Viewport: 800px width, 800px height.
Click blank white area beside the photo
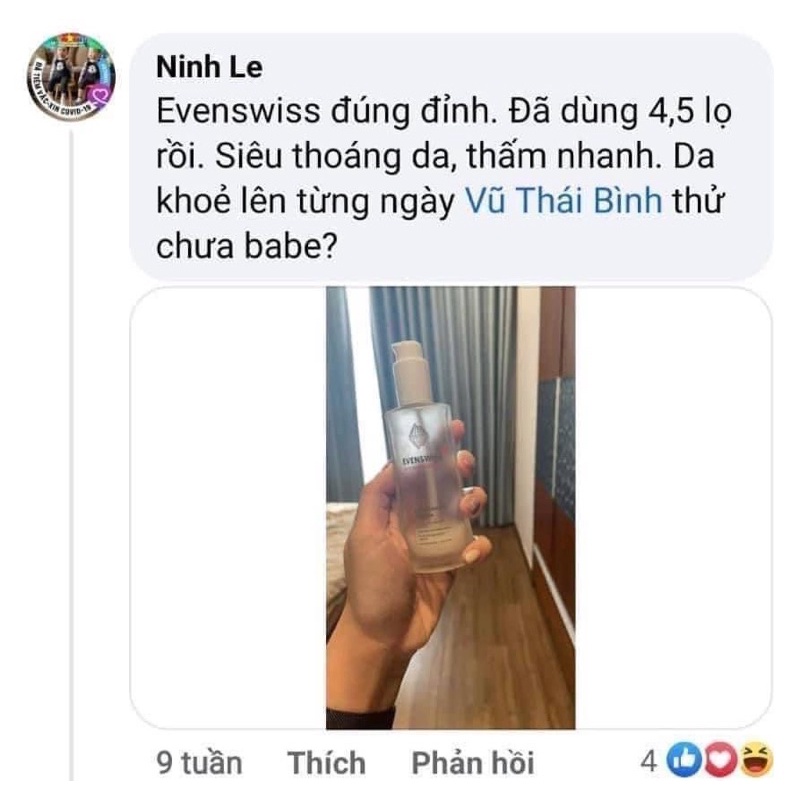228,508
